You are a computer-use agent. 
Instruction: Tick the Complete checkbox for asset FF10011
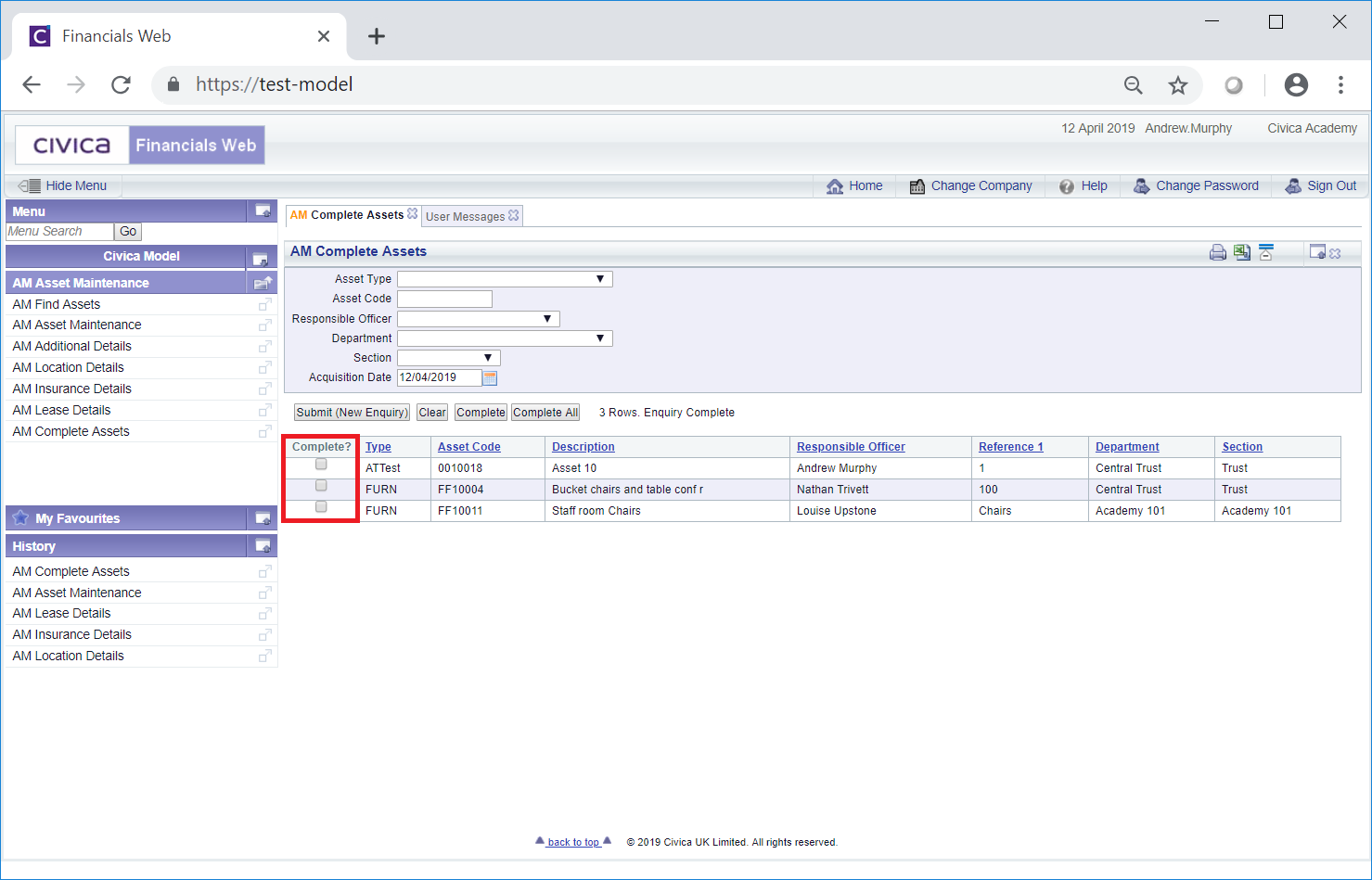(x=321, y=506)
